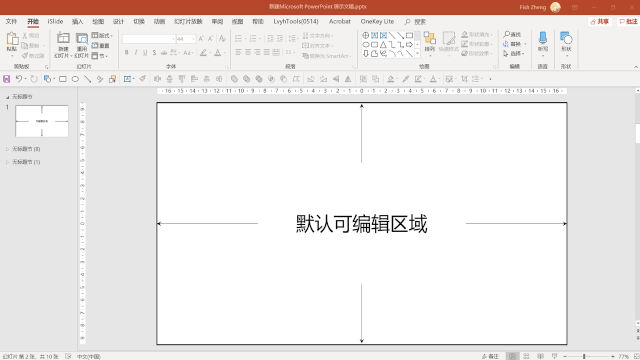Expand the second collapsed section in slide panel

pyautogui.click(x=7, y=162)
